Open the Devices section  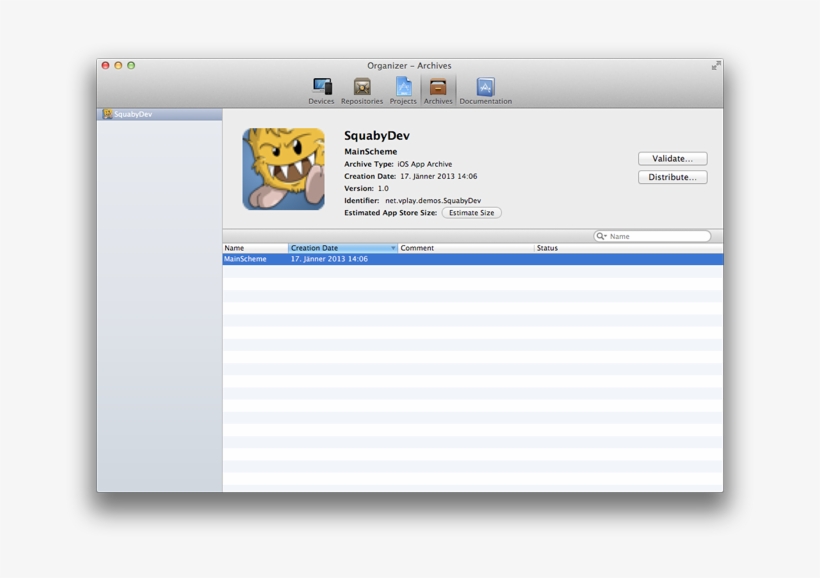(x=321, y=87)
